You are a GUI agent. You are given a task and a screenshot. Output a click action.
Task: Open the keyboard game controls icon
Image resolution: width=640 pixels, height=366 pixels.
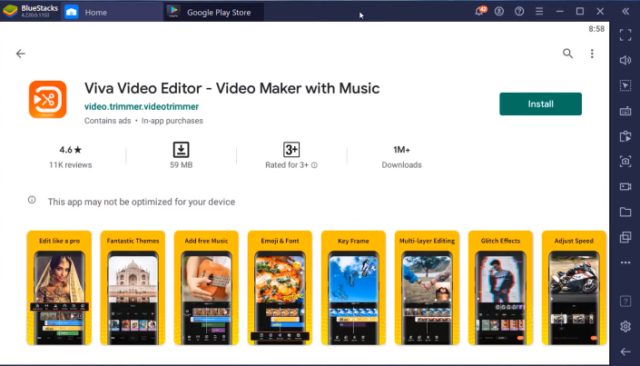(x=625, y=111)
